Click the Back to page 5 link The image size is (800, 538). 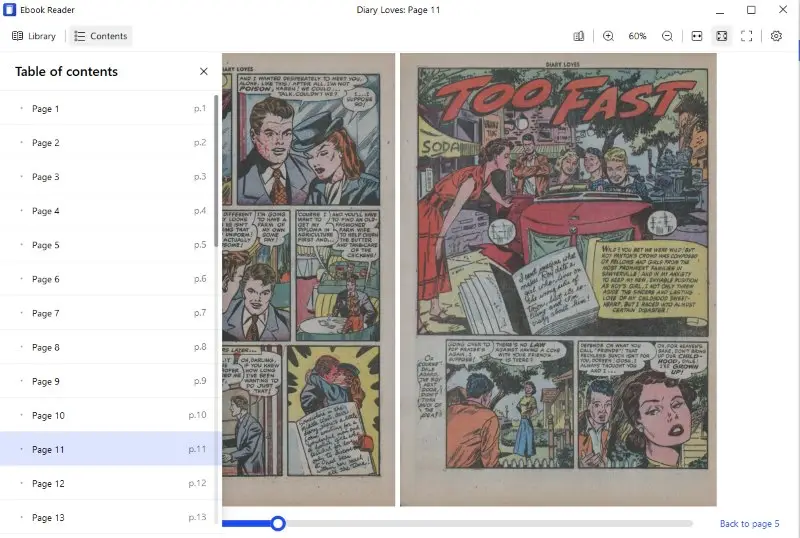pos(749,524)
